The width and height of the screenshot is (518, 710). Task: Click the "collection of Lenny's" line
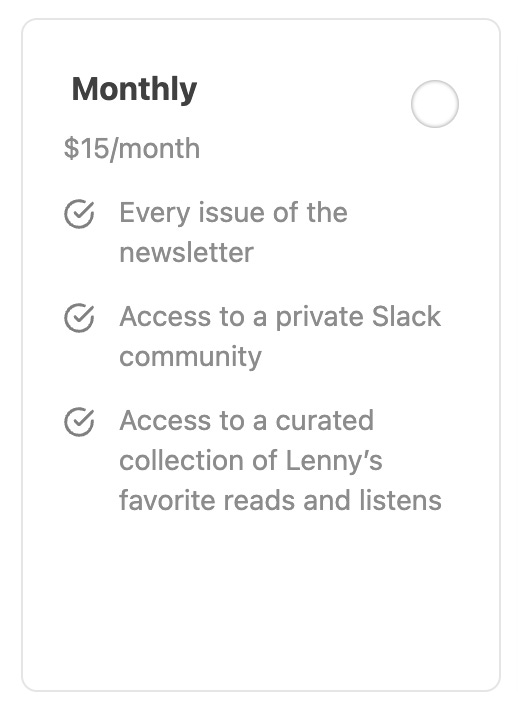251,460
